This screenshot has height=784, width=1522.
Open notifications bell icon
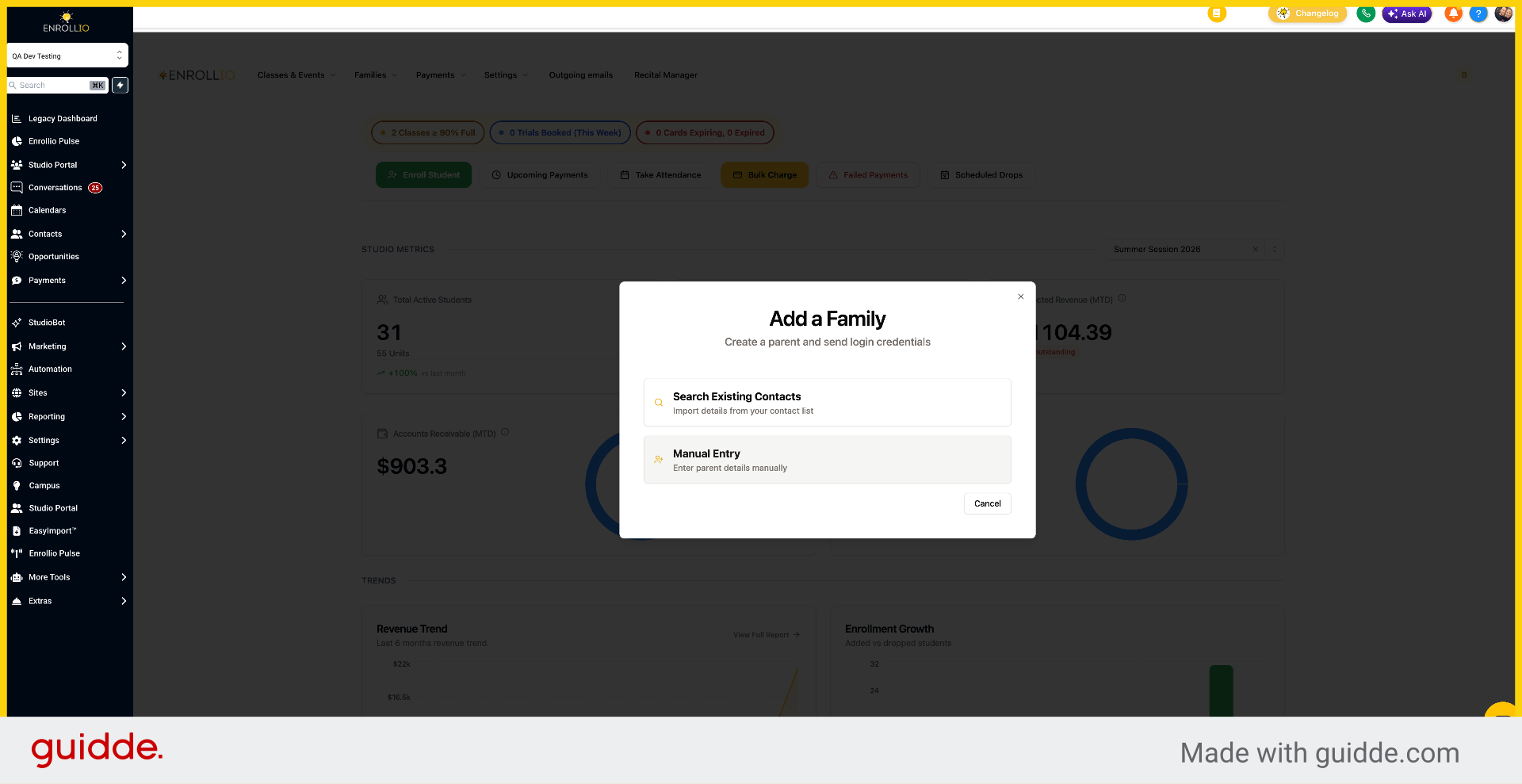[1453, 13]
